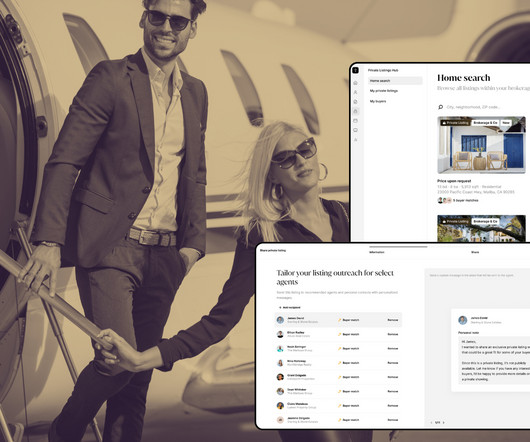Remove Grant Delgado from recipients
This screenshot has height=442, width=530.
pos(392,377)
